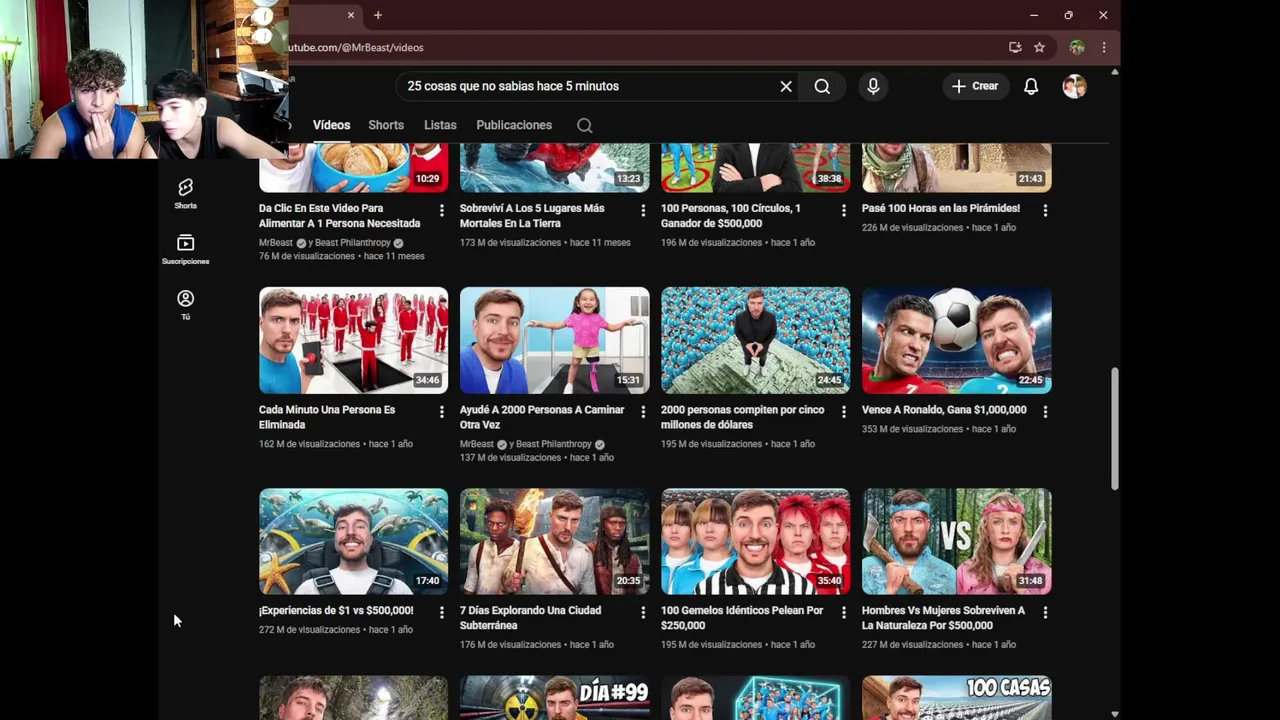Screen dimensions: 1280x720
Task: Open the account avatar menu
Action: tap(1074, 86)
